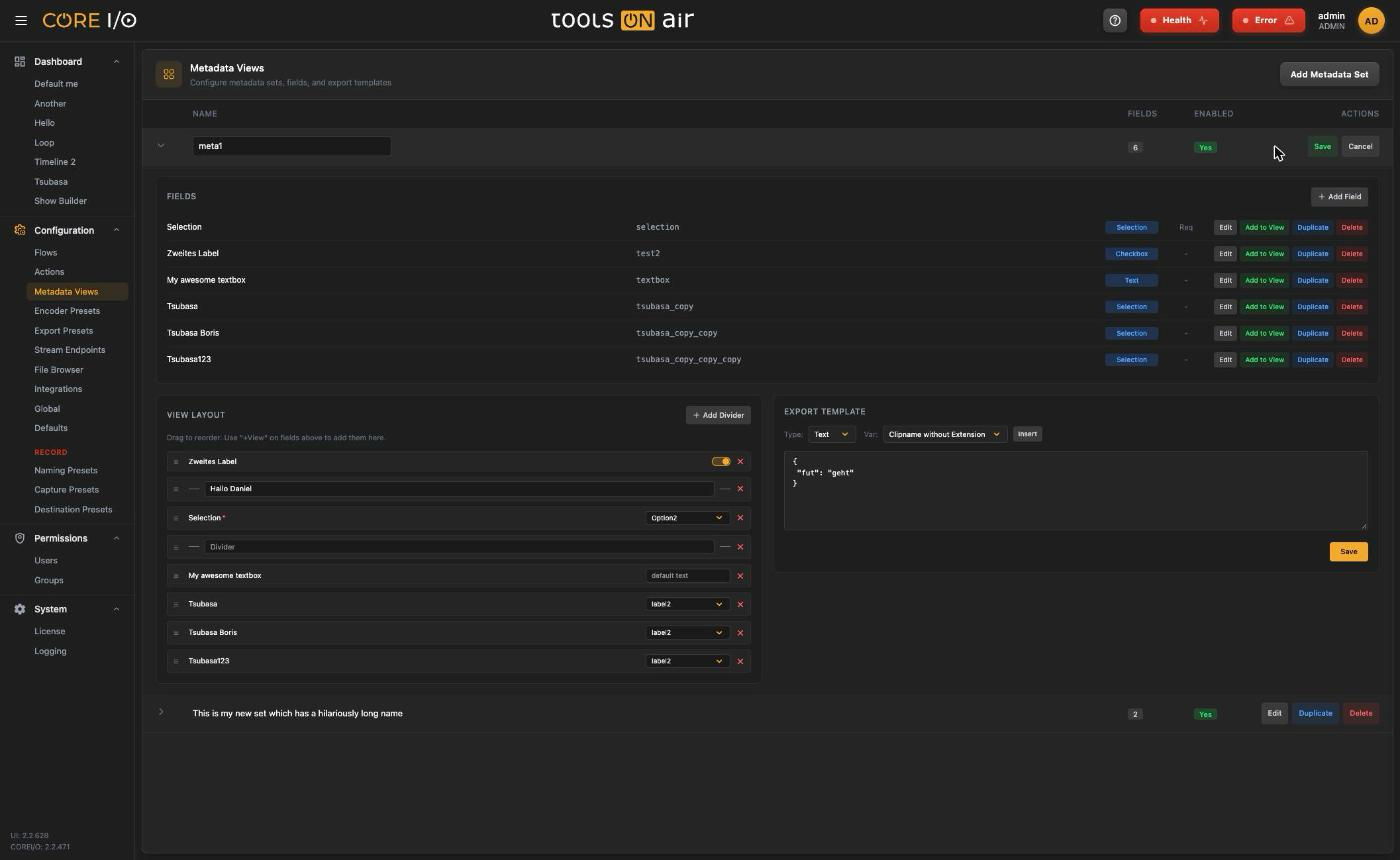The image size is (1400, 860).
Task: Insert the selected variable into template
Action: (1027, 434)
